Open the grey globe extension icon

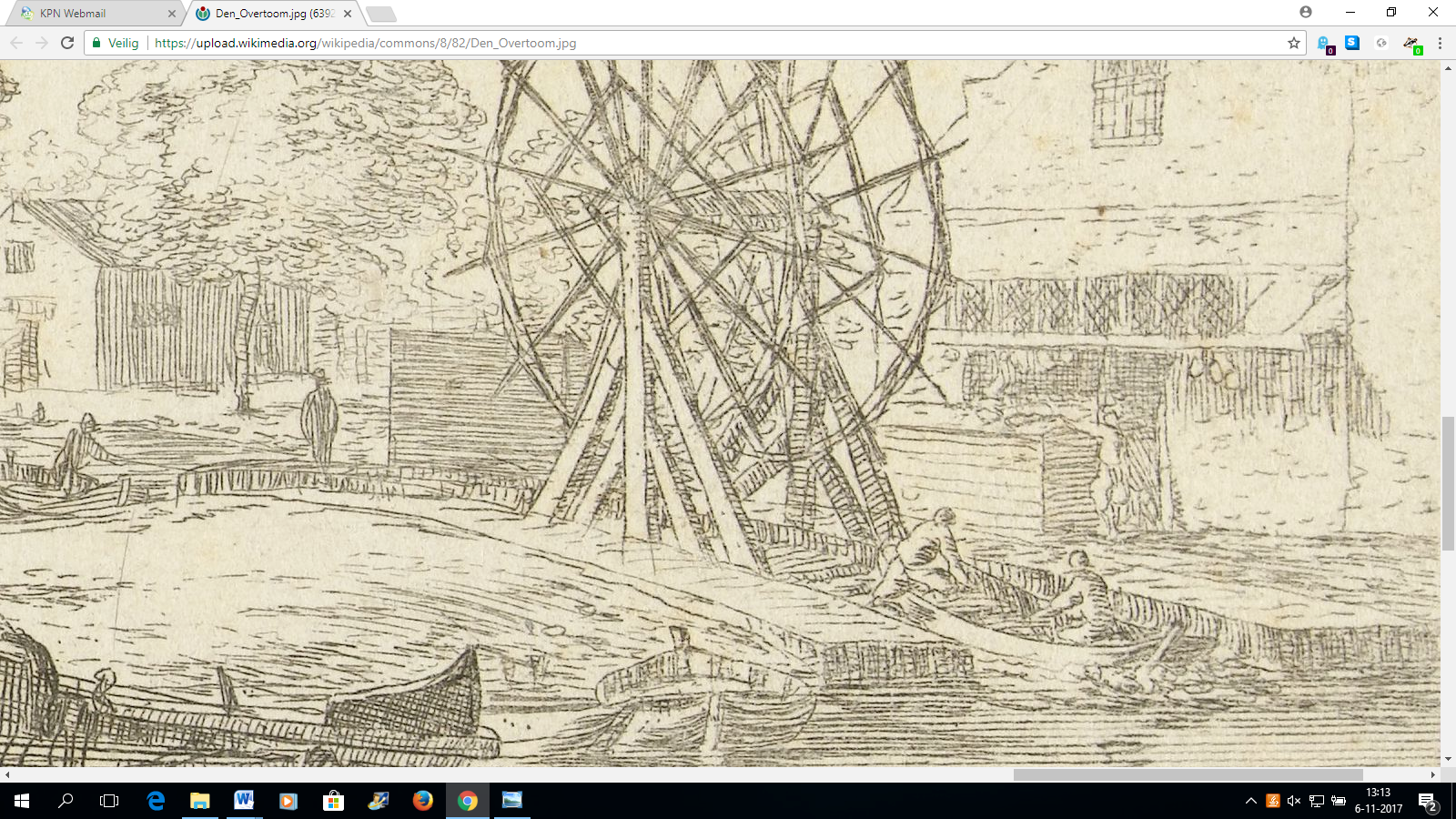1381,43
